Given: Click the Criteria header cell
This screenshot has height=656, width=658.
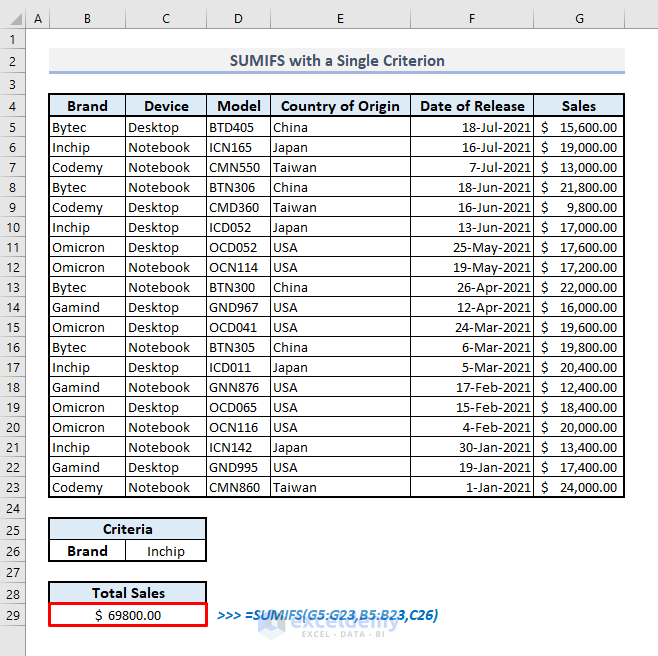Looking at the screenshot, I should [128, 529].
